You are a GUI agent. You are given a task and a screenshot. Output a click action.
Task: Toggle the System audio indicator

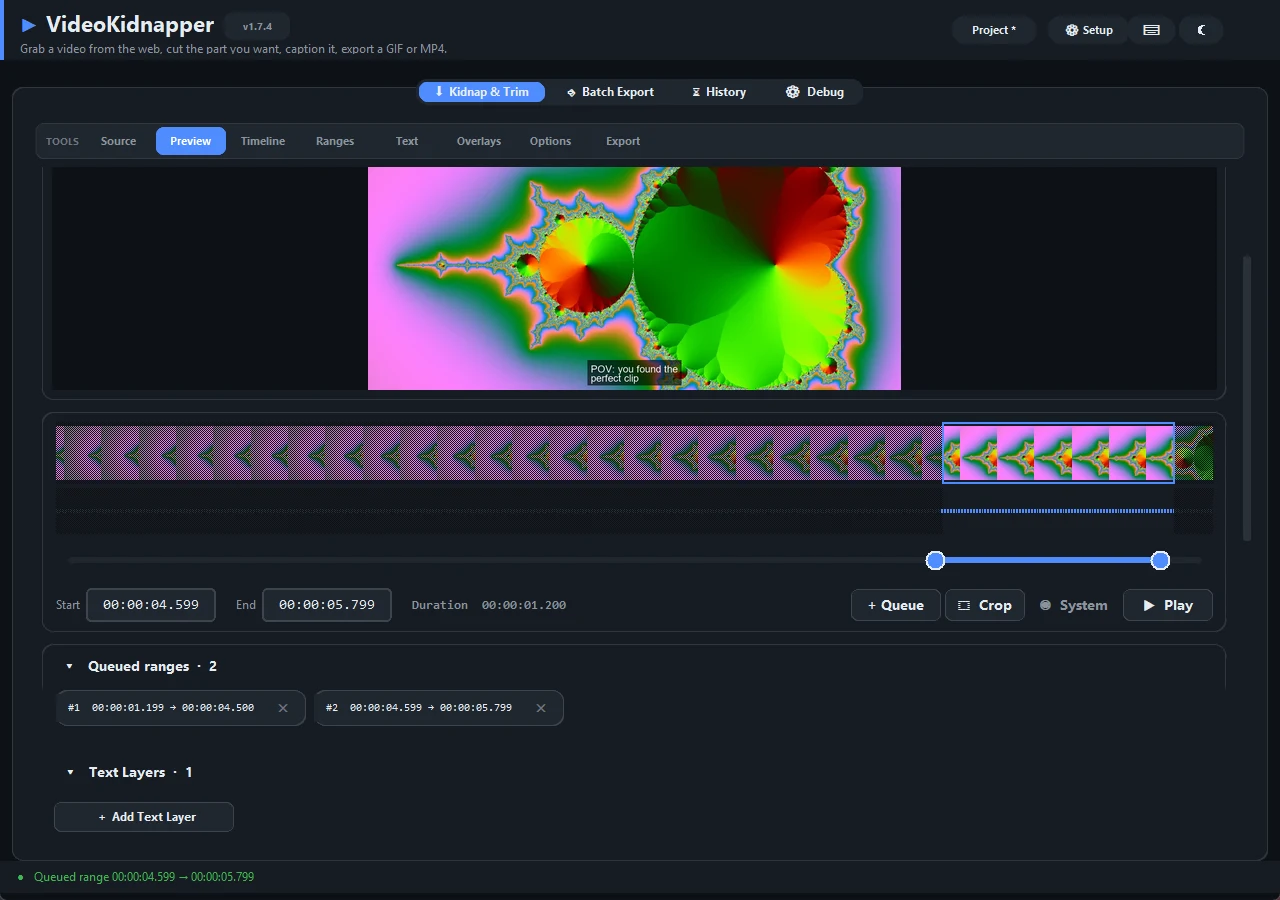[x=1073, y=605]
